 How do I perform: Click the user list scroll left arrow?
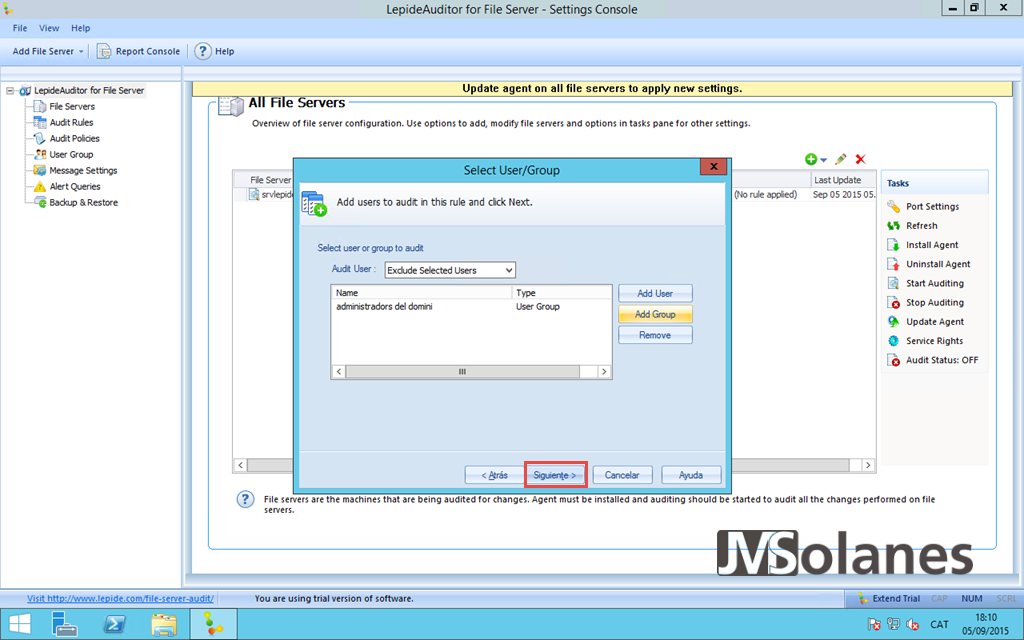(x=338, y=372)
